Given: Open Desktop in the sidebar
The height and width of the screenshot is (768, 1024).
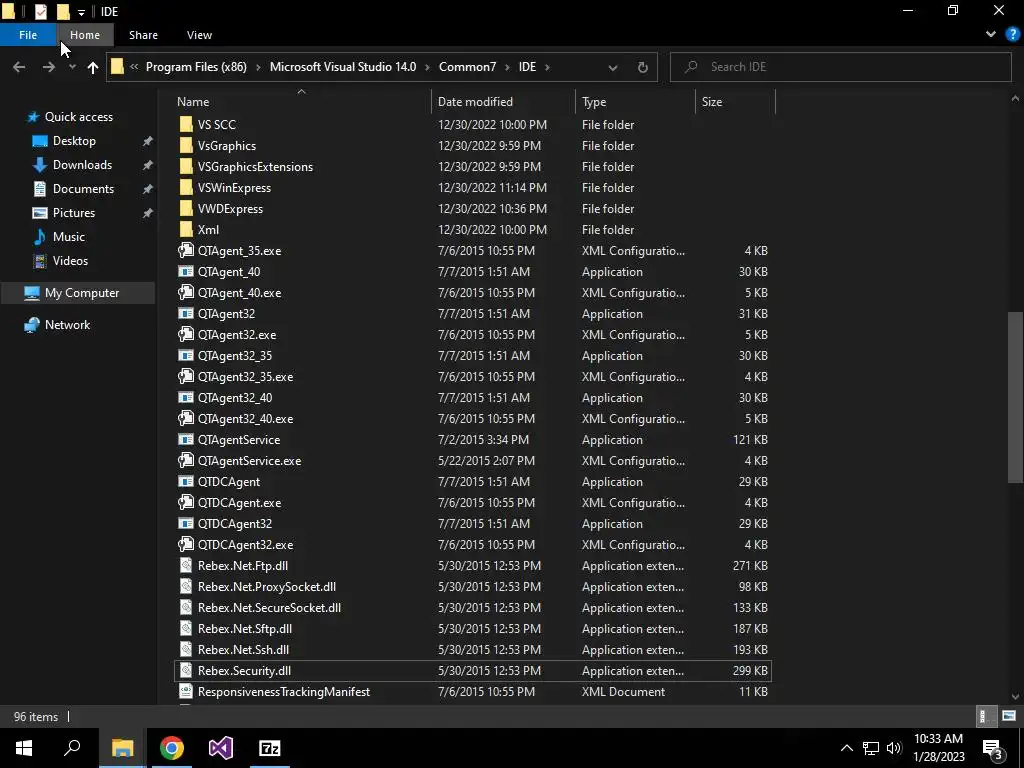Looking at the screenshot, I should click(x=74, y=141).
